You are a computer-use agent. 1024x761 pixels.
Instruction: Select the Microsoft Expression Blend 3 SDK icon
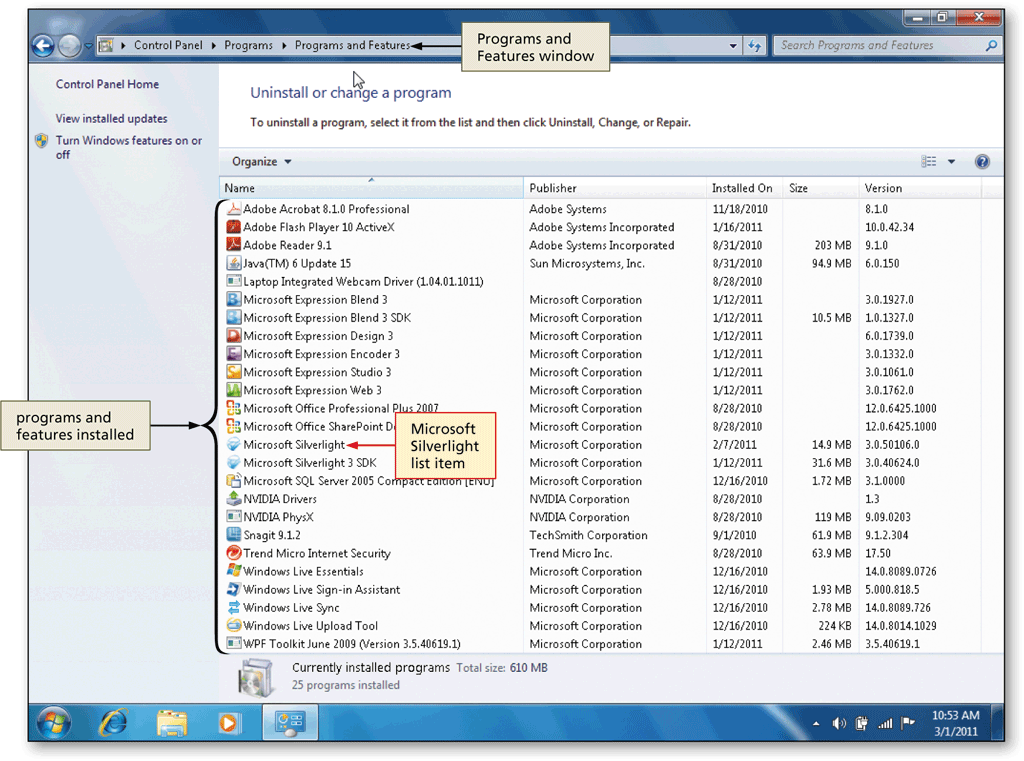pyautogui.click(x=233, y=317)
